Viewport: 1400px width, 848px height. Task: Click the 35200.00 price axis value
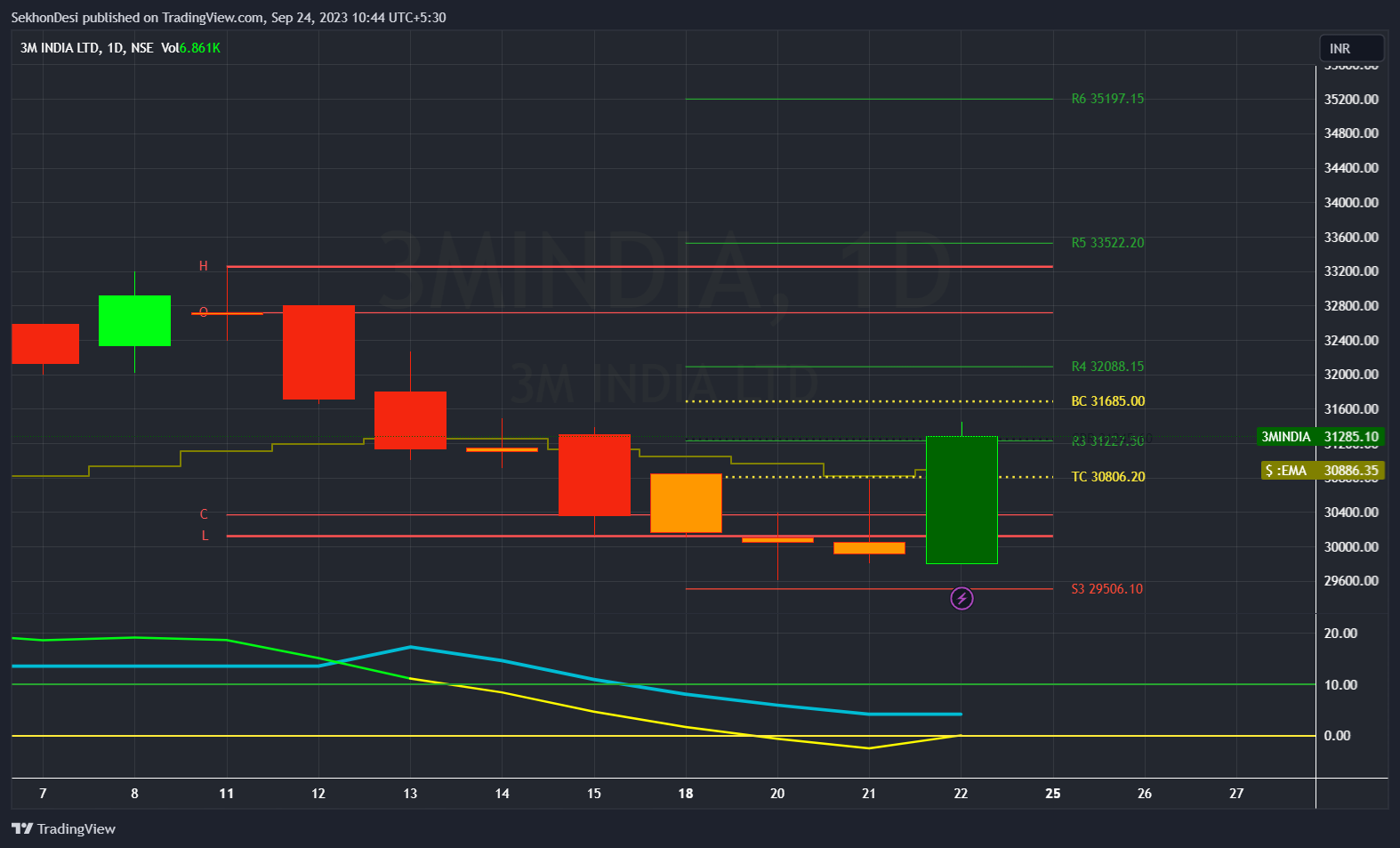click(x=1351, y=99)
